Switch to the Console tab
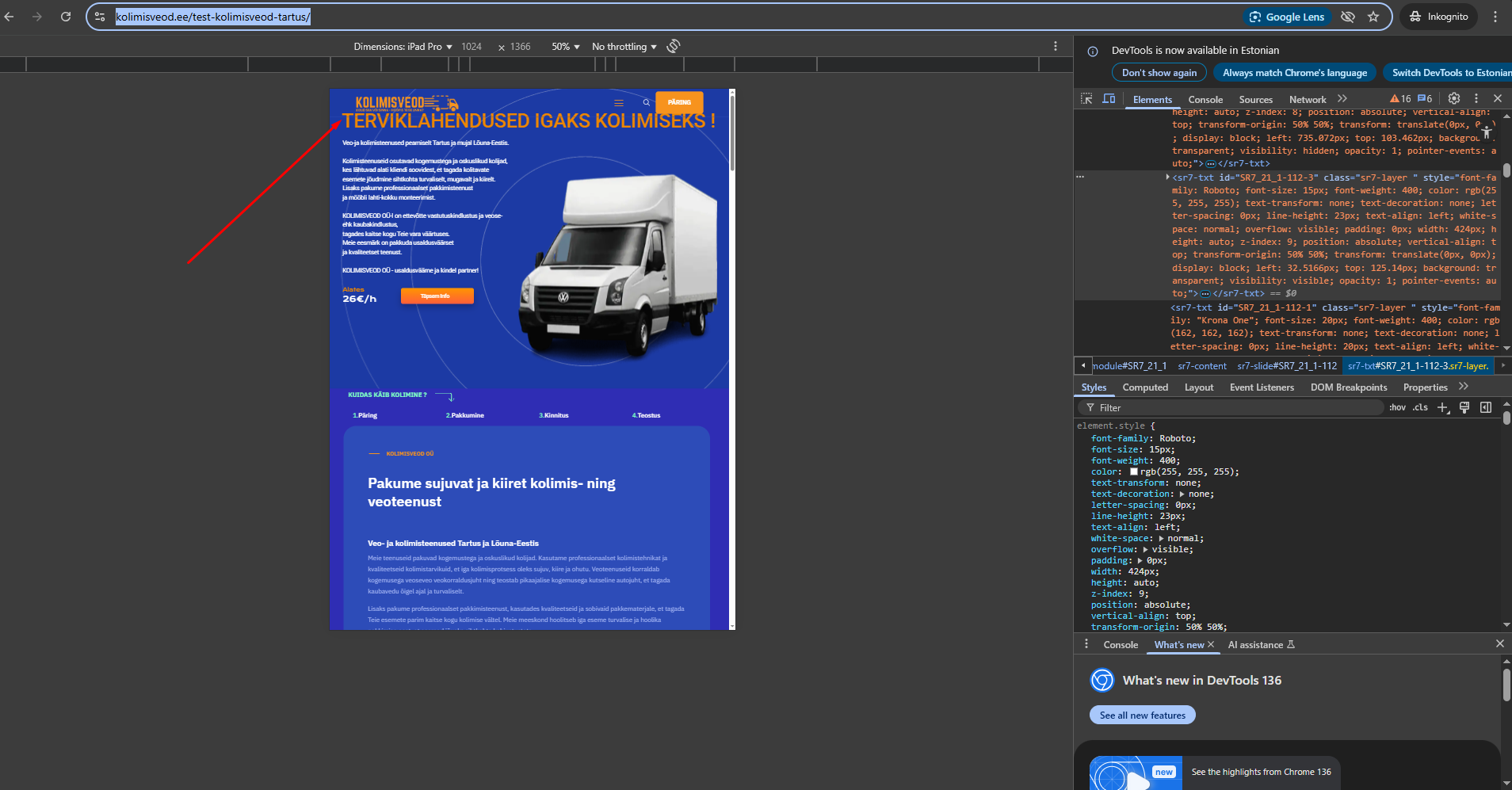 coord(1205,100)
